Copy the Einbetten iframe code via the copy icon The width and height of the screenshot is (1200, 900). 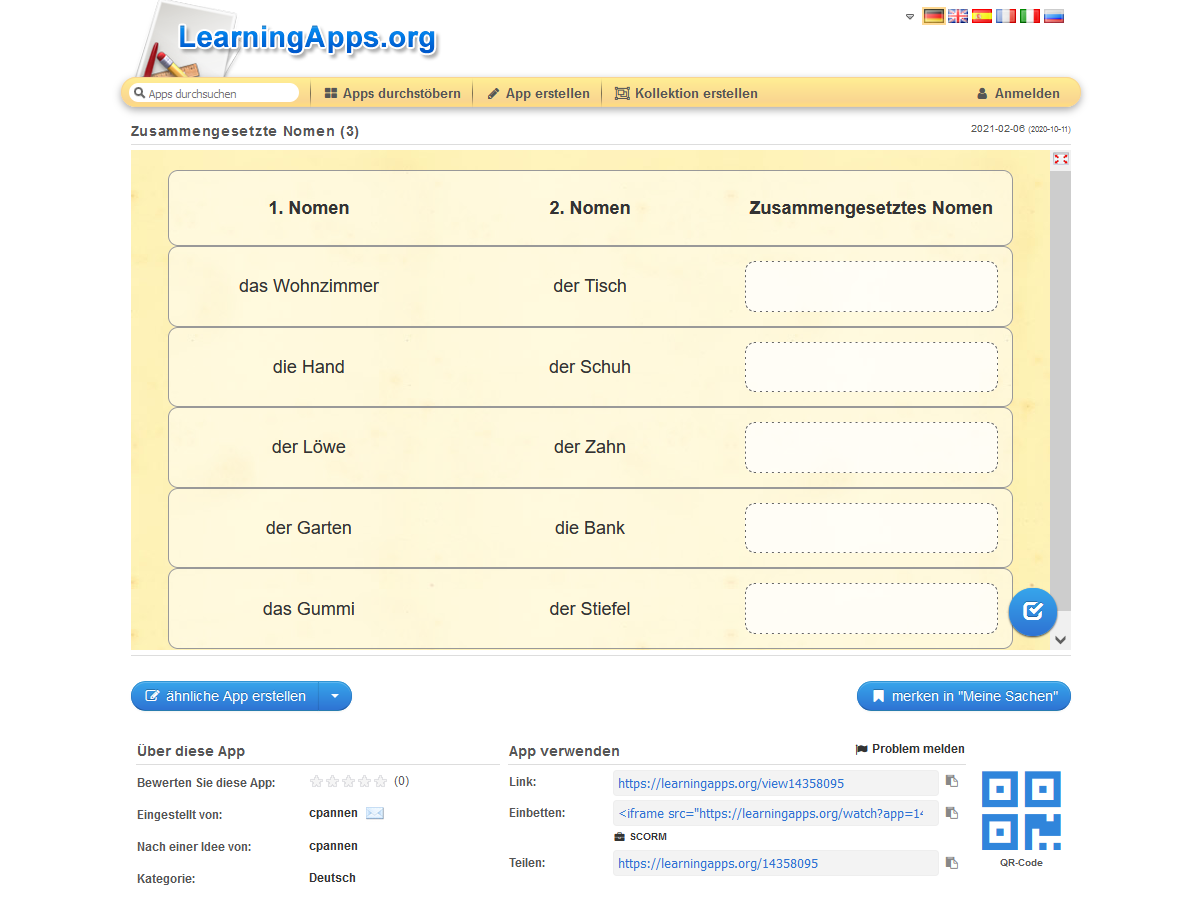tap(952, 813)
